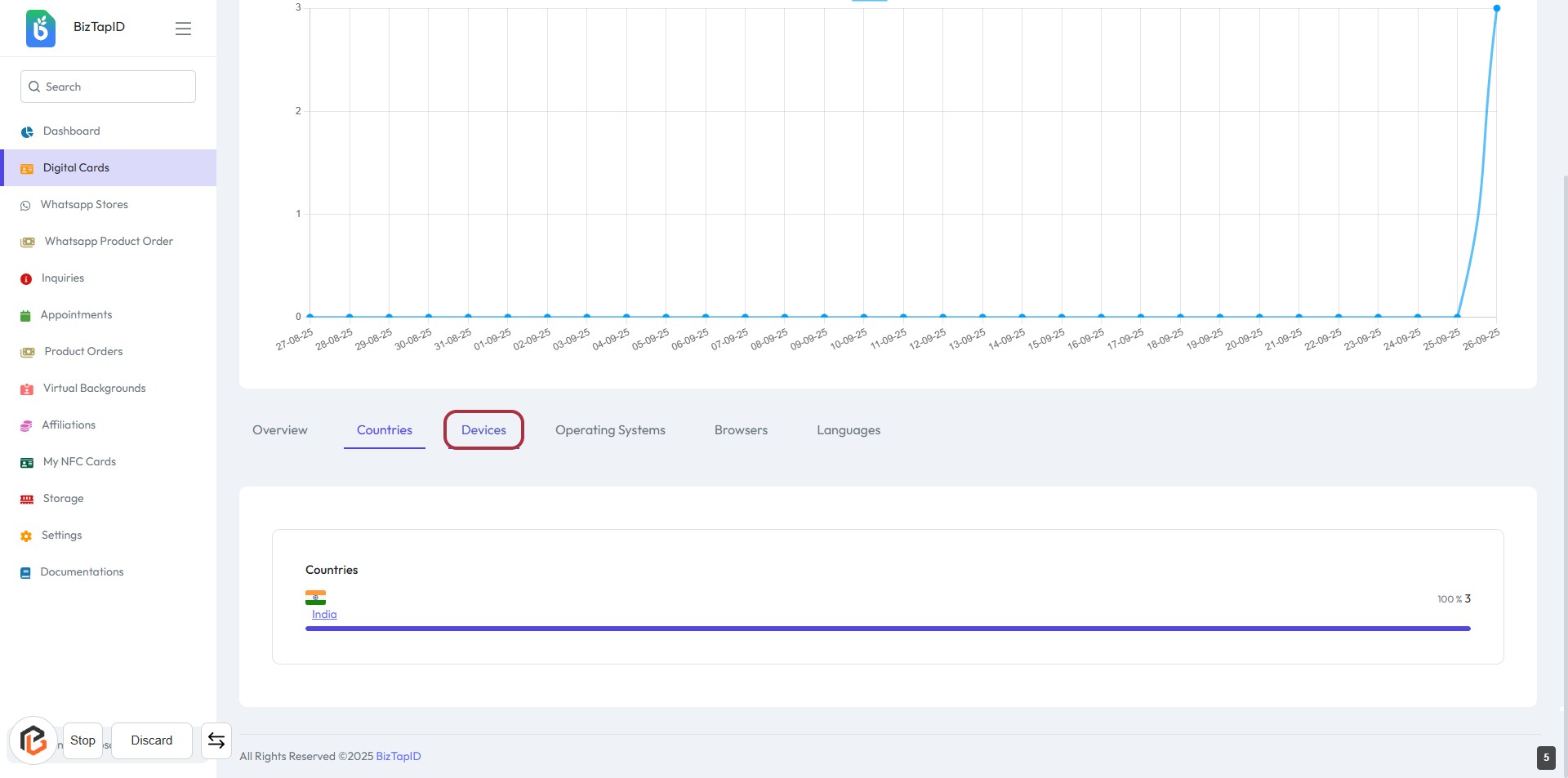Click the Settings gear icon
Screen dimensions: 1568x778
(x=26, y=536)
